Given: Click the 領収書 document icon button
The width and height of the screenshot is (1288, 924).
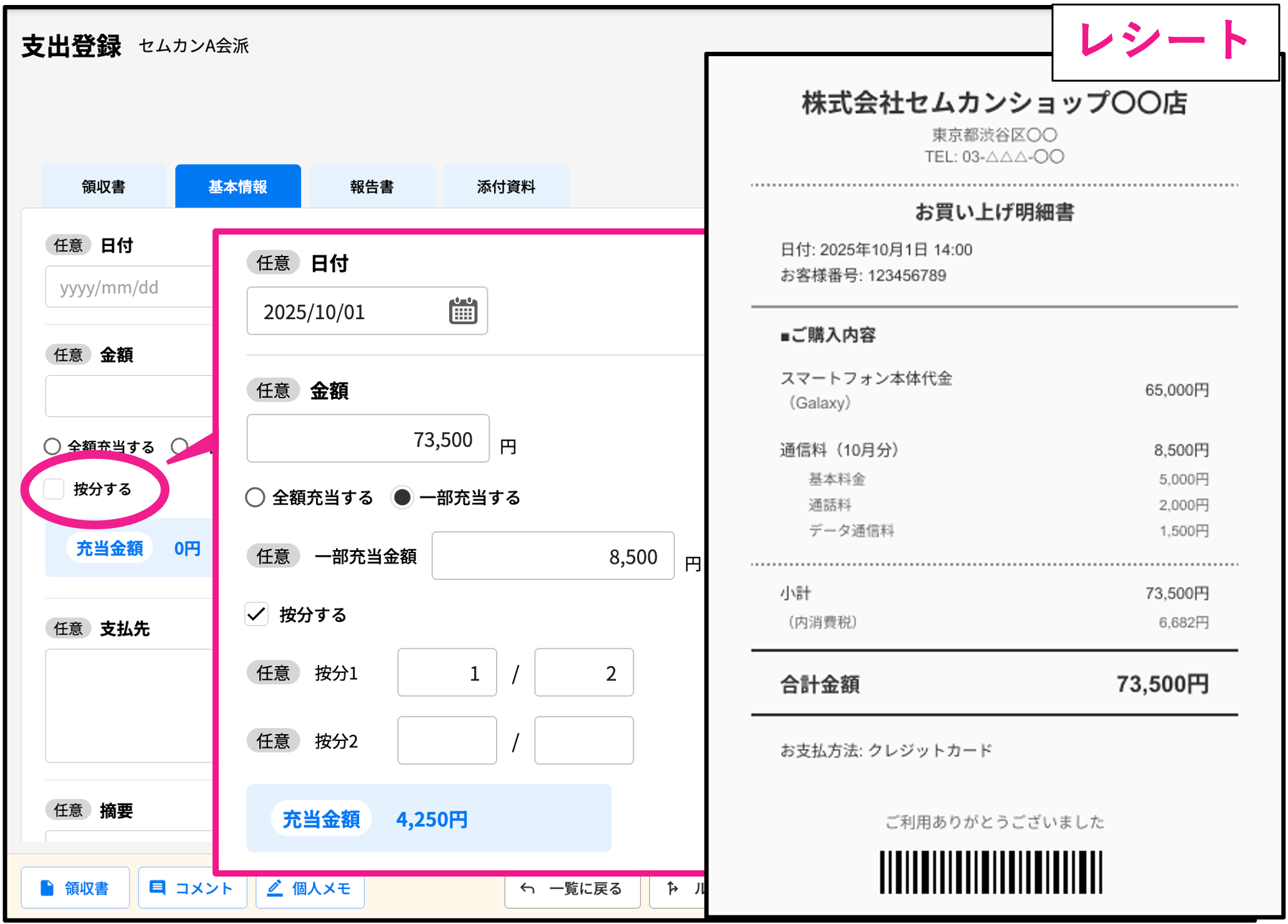Looking at the screenshot, I should tap(47, 888).
